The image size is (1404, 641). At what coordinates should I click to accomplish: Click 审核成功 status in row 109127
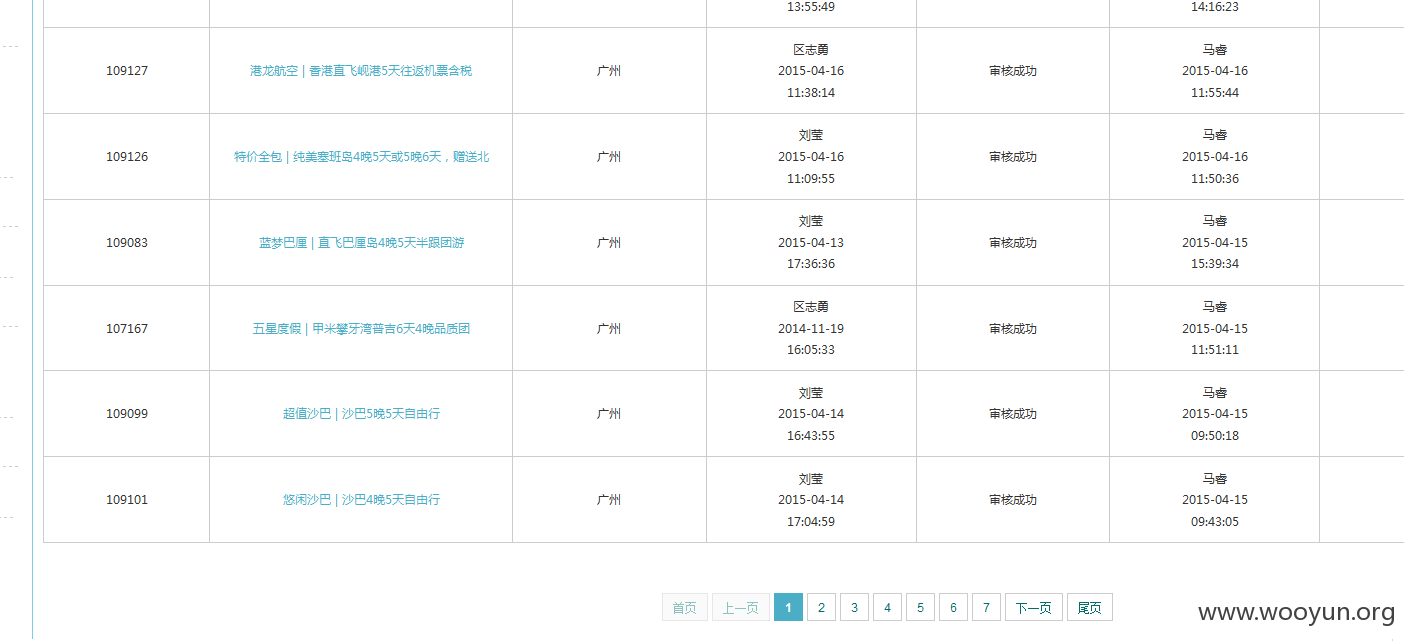click(x=1013, y=71)
